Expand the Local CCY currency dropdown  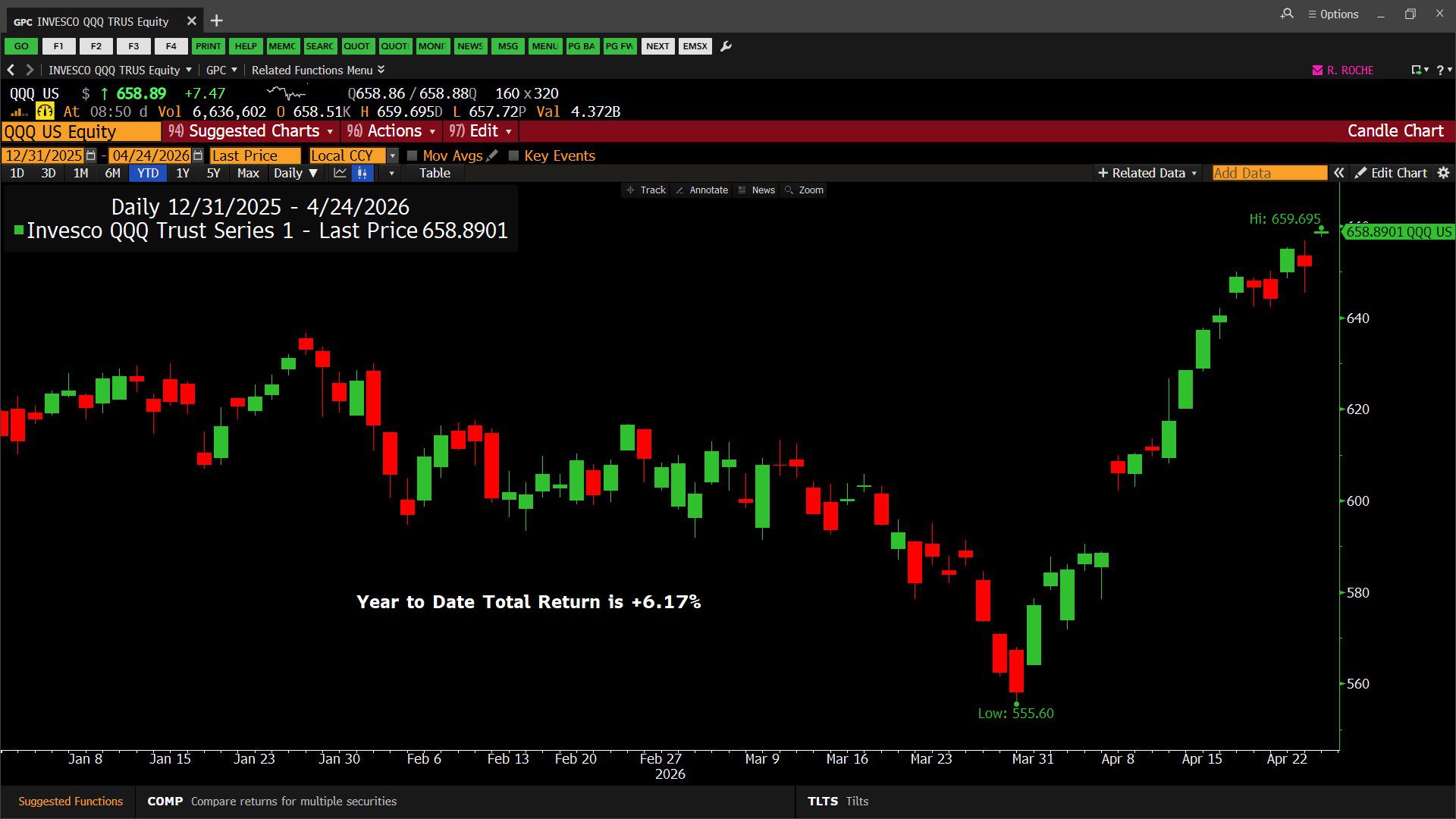pyautogui.click(x=392, y=155)
